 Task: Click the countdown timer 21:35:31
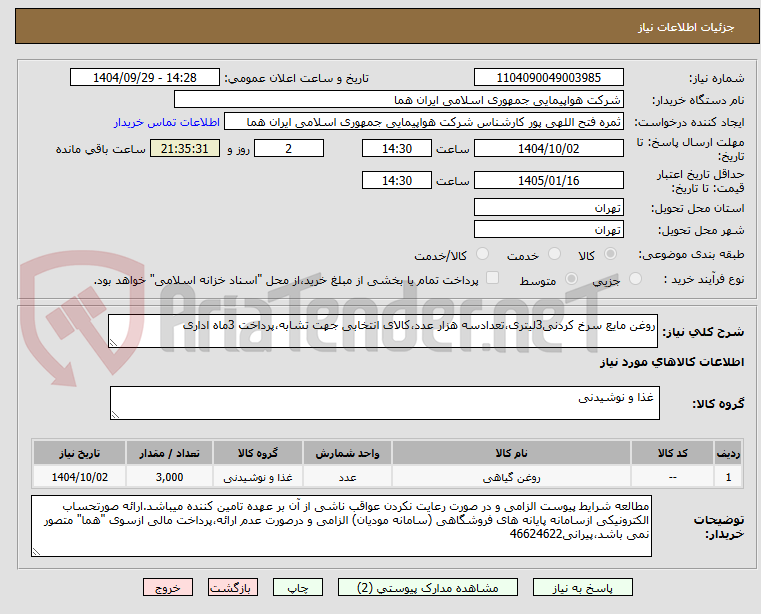[x=184, y=149]
